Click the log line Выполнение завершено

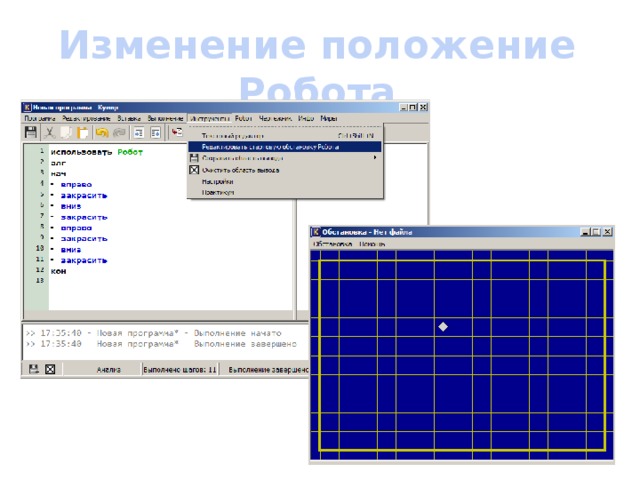pos(161,344)
